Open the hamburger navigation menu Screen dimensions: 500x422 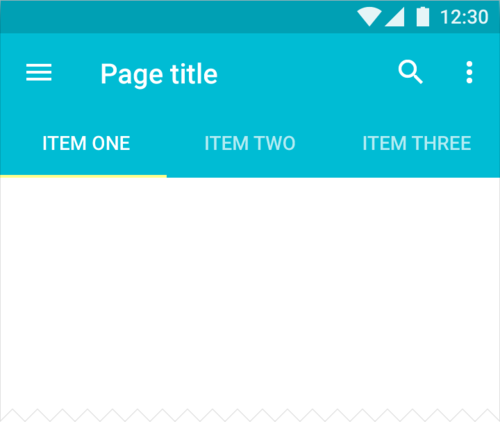click(39, 72)
